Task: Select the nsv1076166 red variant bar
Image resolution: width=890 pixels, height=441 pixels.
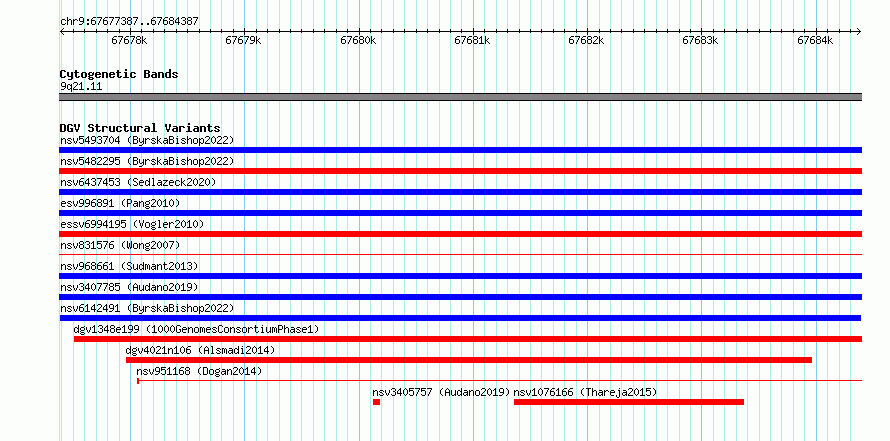Action: tap(629, 402)
